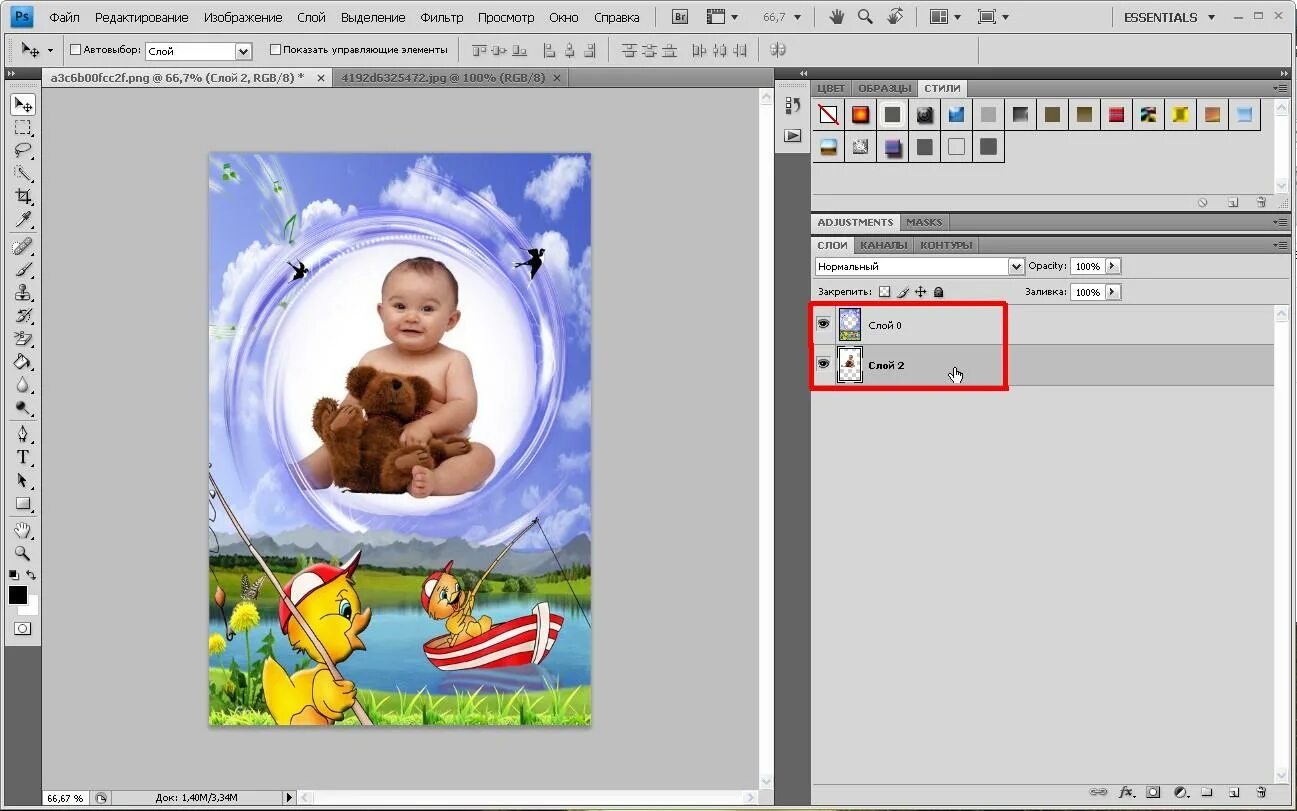Screen dimensions: 1297x811
Task: Open the Изображение menu
Action: pos(243,17)
